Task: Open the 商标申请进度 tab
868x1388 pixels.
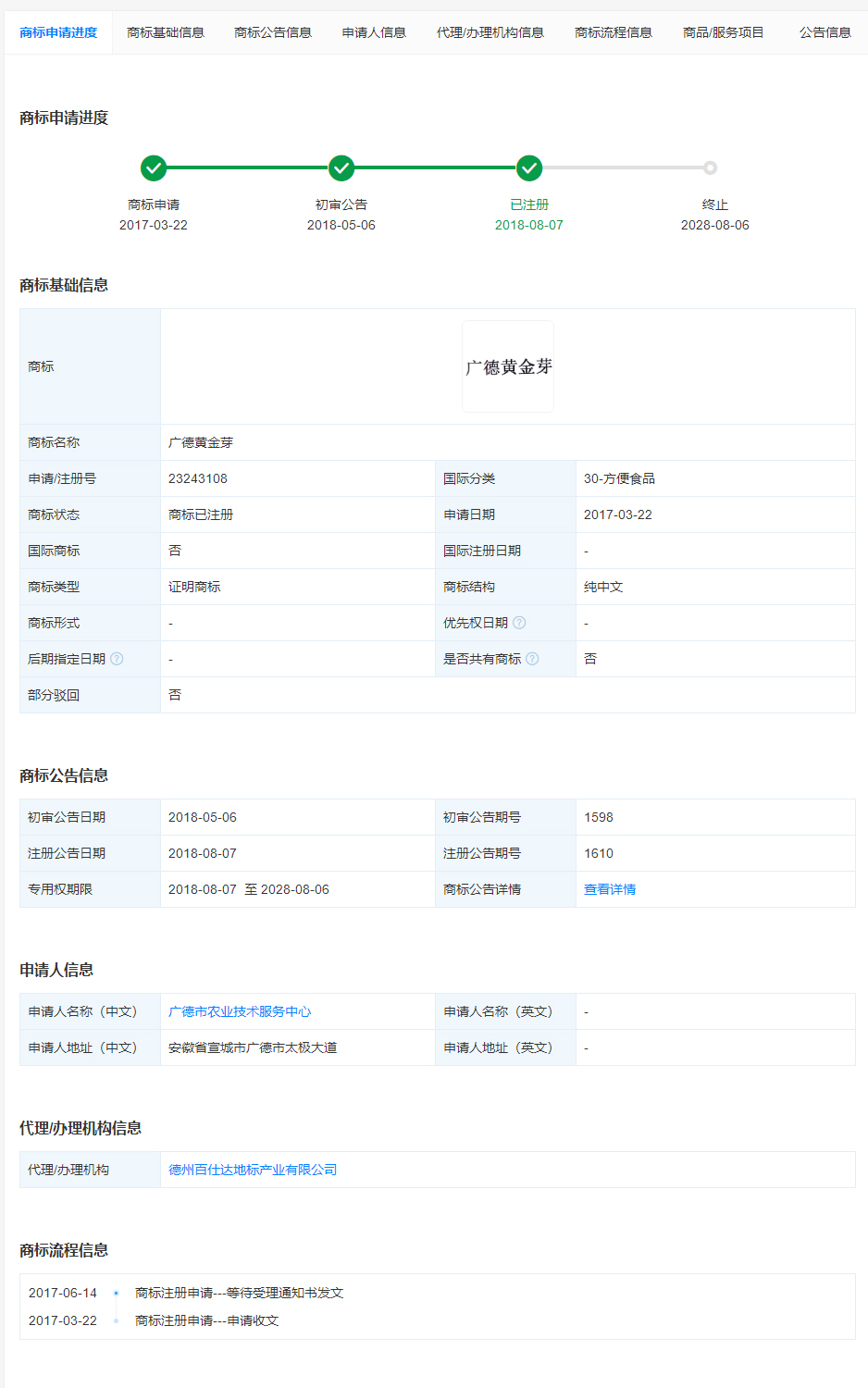Action: coord(58,32)
